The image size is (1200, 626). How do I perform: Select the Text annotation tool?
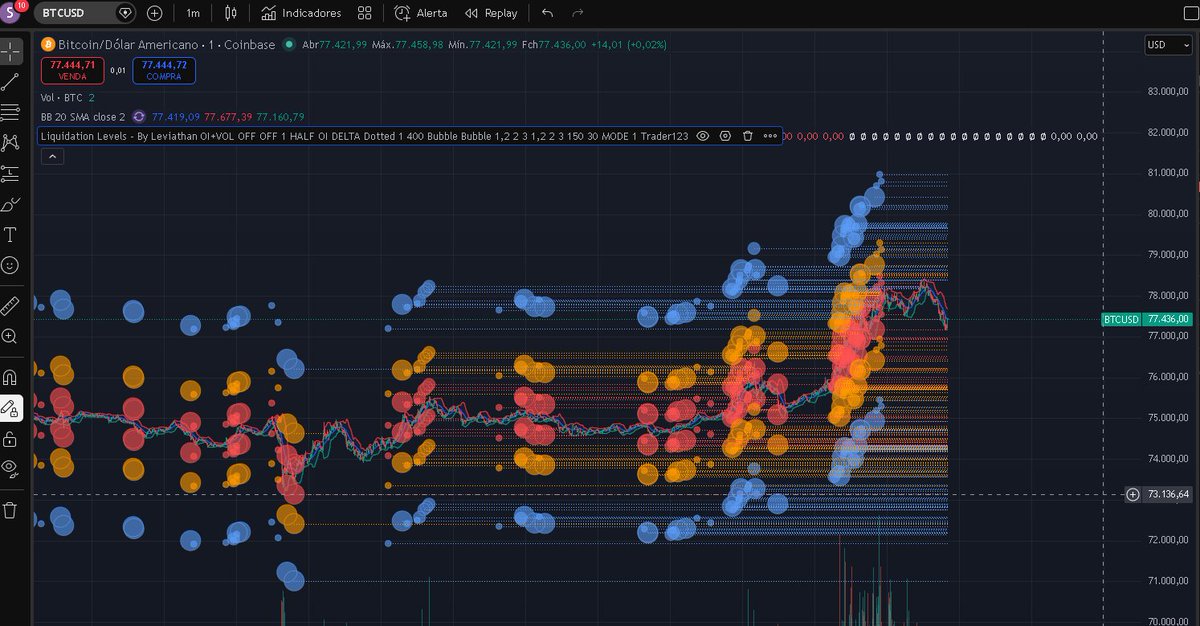[x=10, y=235]
